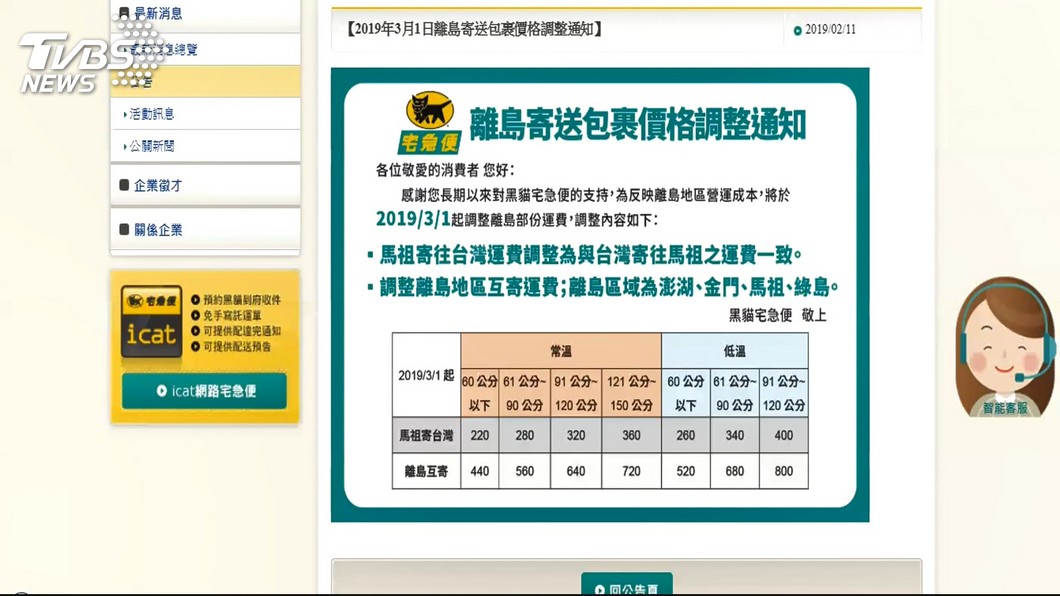This screenshot has height=596, width=1060.
Task: Open the 企業徵才 sidebar section
Action: click(x=206, y=185)
